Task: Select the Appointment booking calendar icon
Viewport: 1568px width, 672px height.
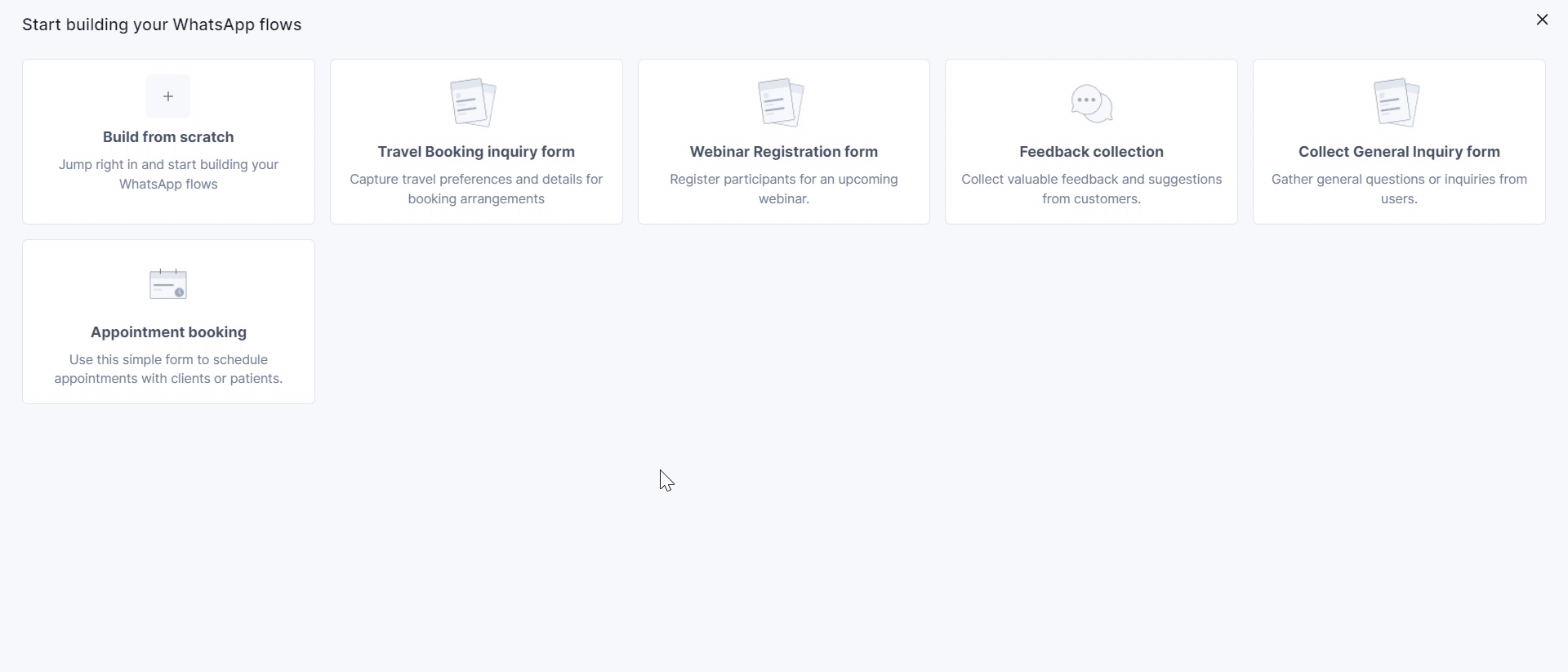Action: pyautogui.click(x=168, y=284)
